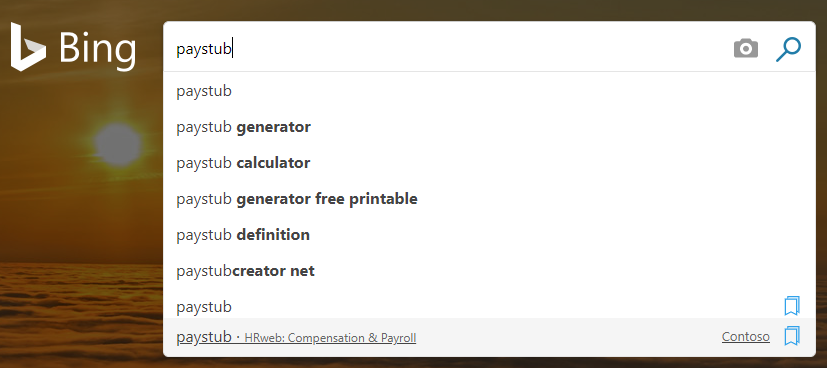827x368 pixels.
Task: Click bookmark icon next to Contoso
Action: [792, 336]
